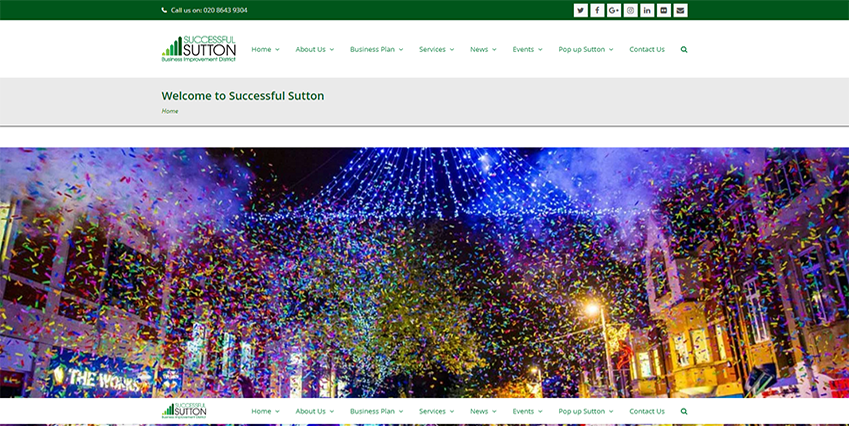Open the Flickr social icon
The width and height of the screenshot is (849, 426).
pos(664,10)
